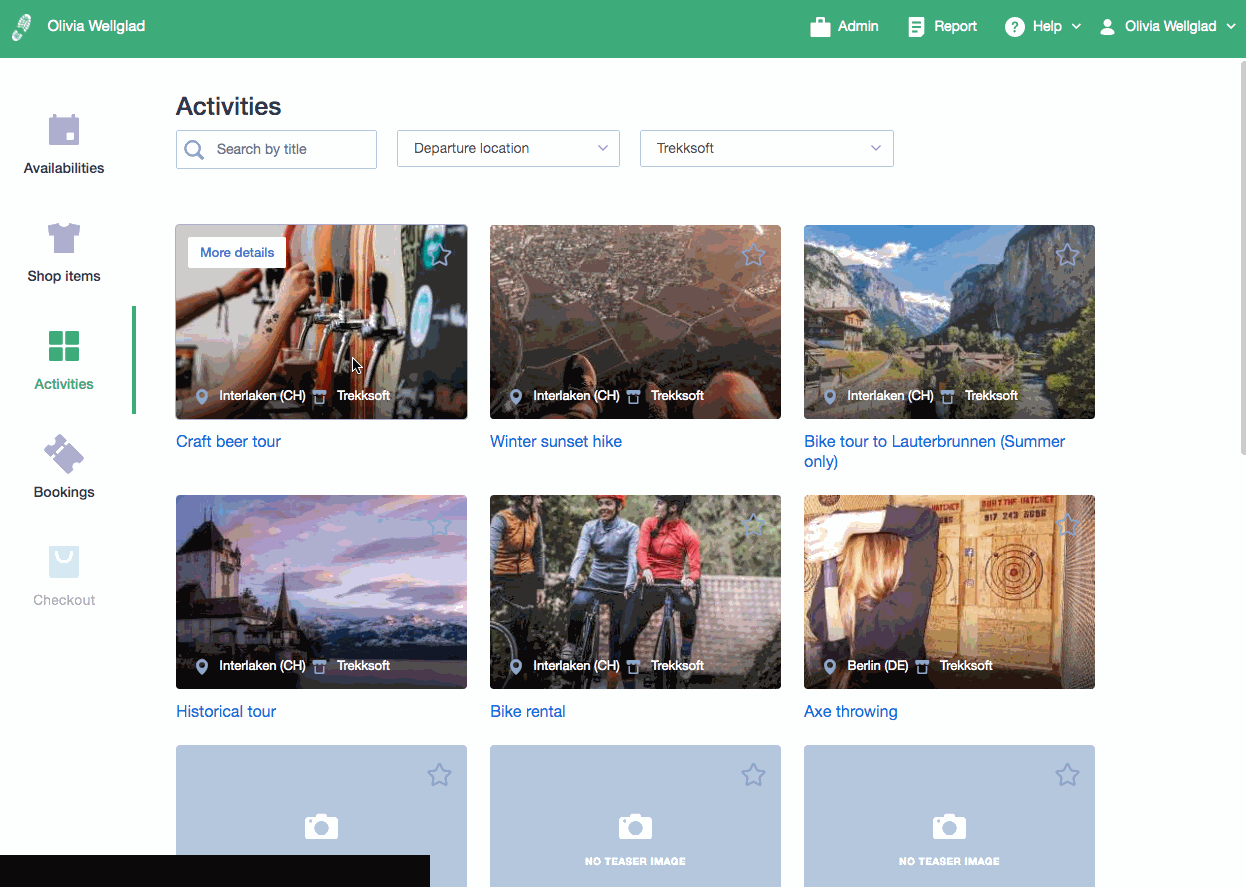Open the Help menu in header
This screenshot has width=1246, height=887.
click(1043, 27)
